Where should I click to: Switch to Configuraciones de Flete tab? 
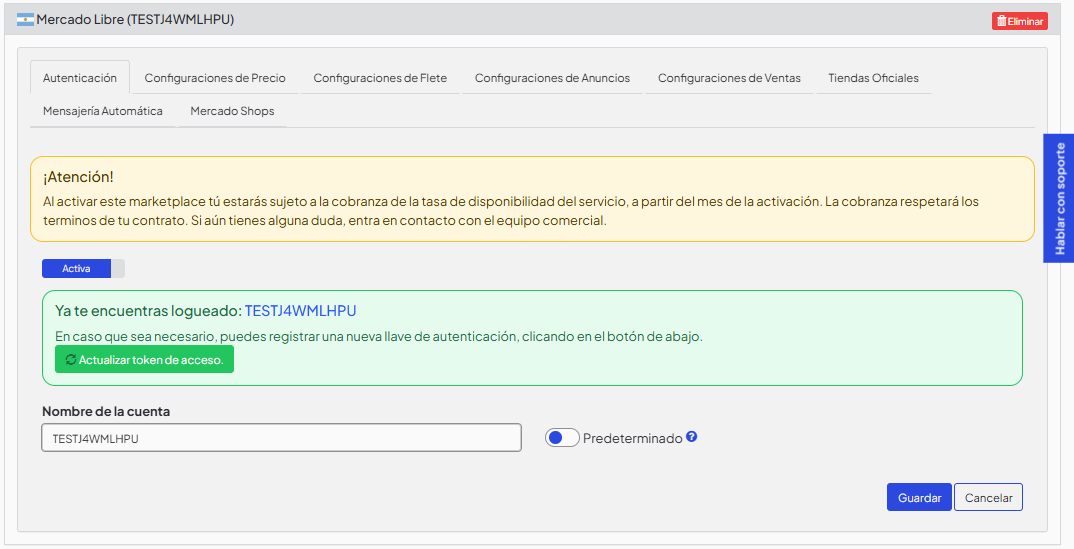coord(380,78)
